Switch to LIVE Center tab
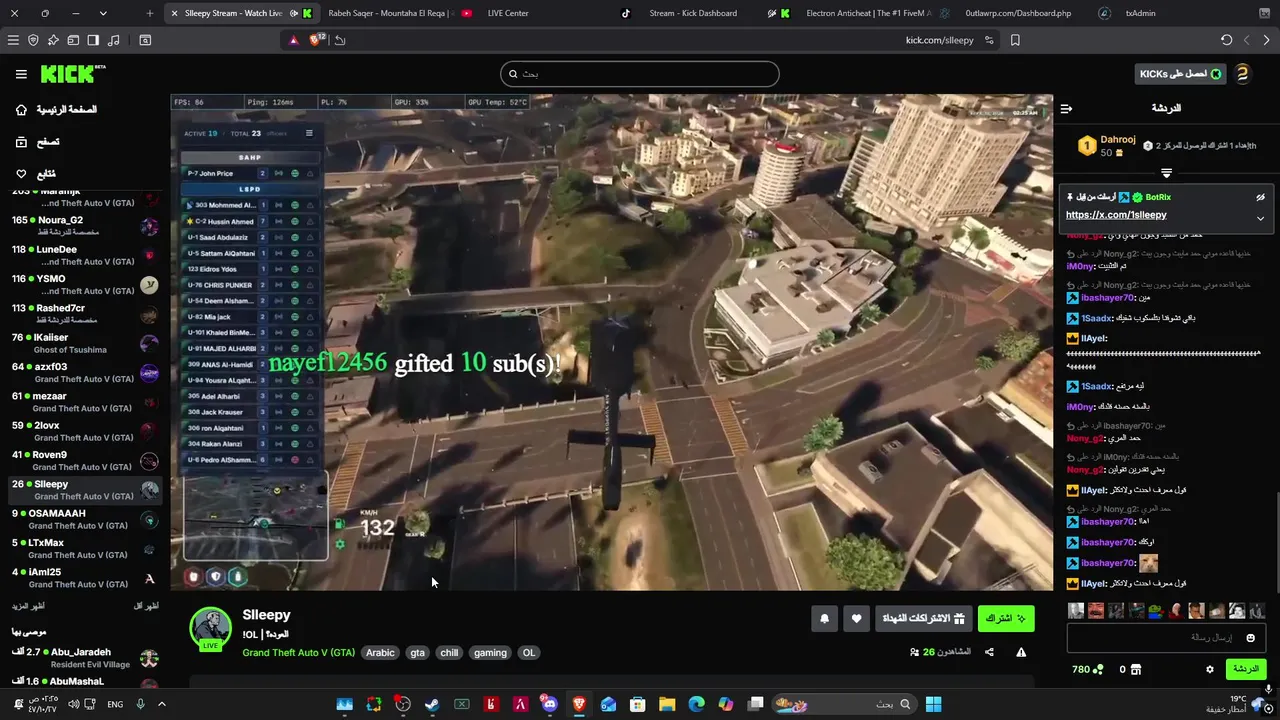 click(x=508, y=13)
